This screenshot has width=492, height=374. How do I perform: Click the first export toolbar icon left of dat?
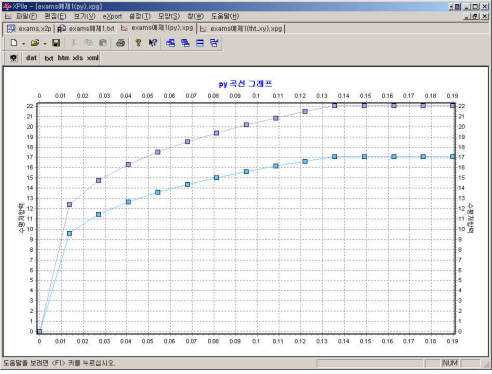coord(13,58)
